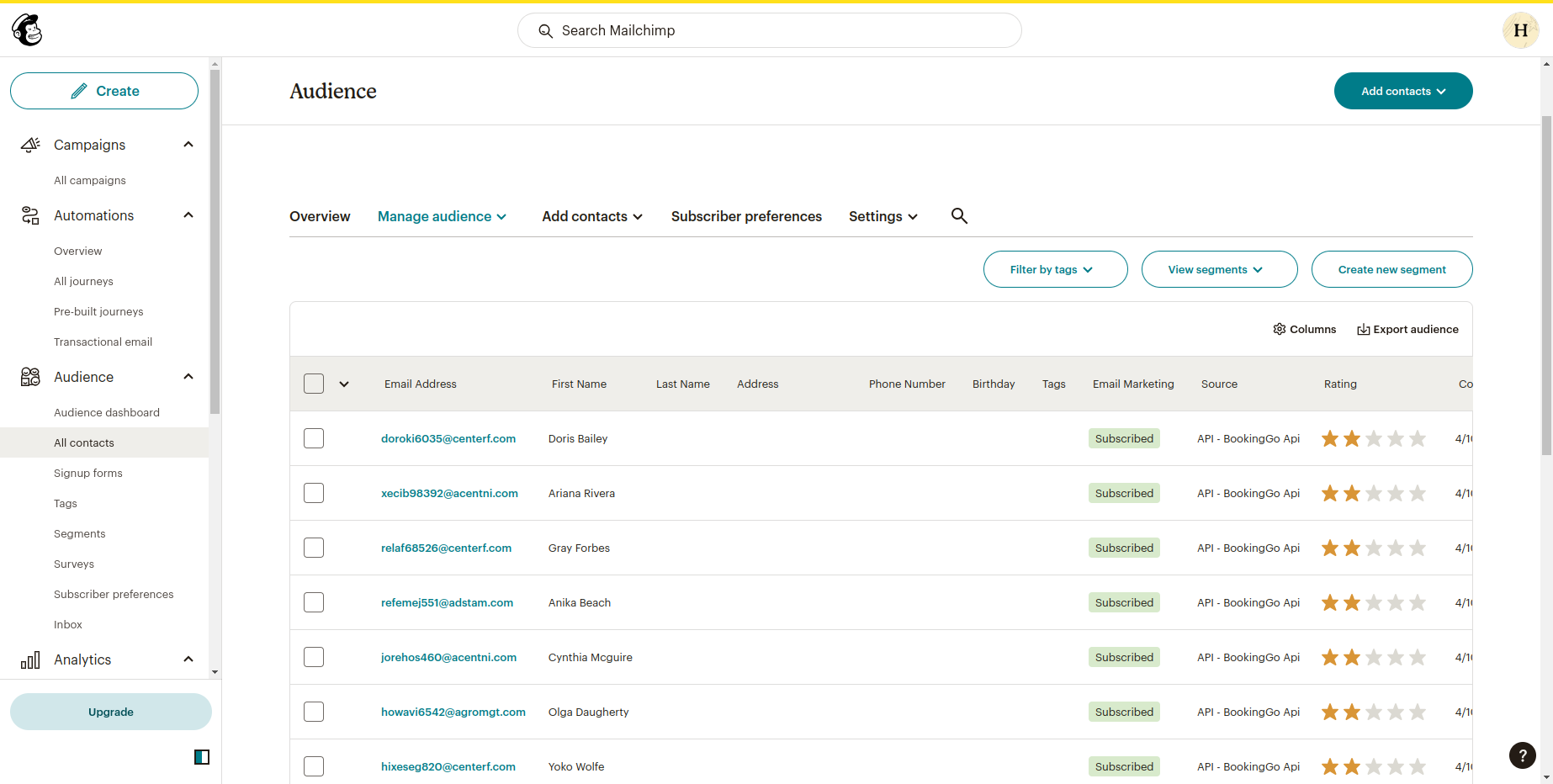
Task: Select the checkbox for Anika Beach
Action: click(x=314, y=602)
